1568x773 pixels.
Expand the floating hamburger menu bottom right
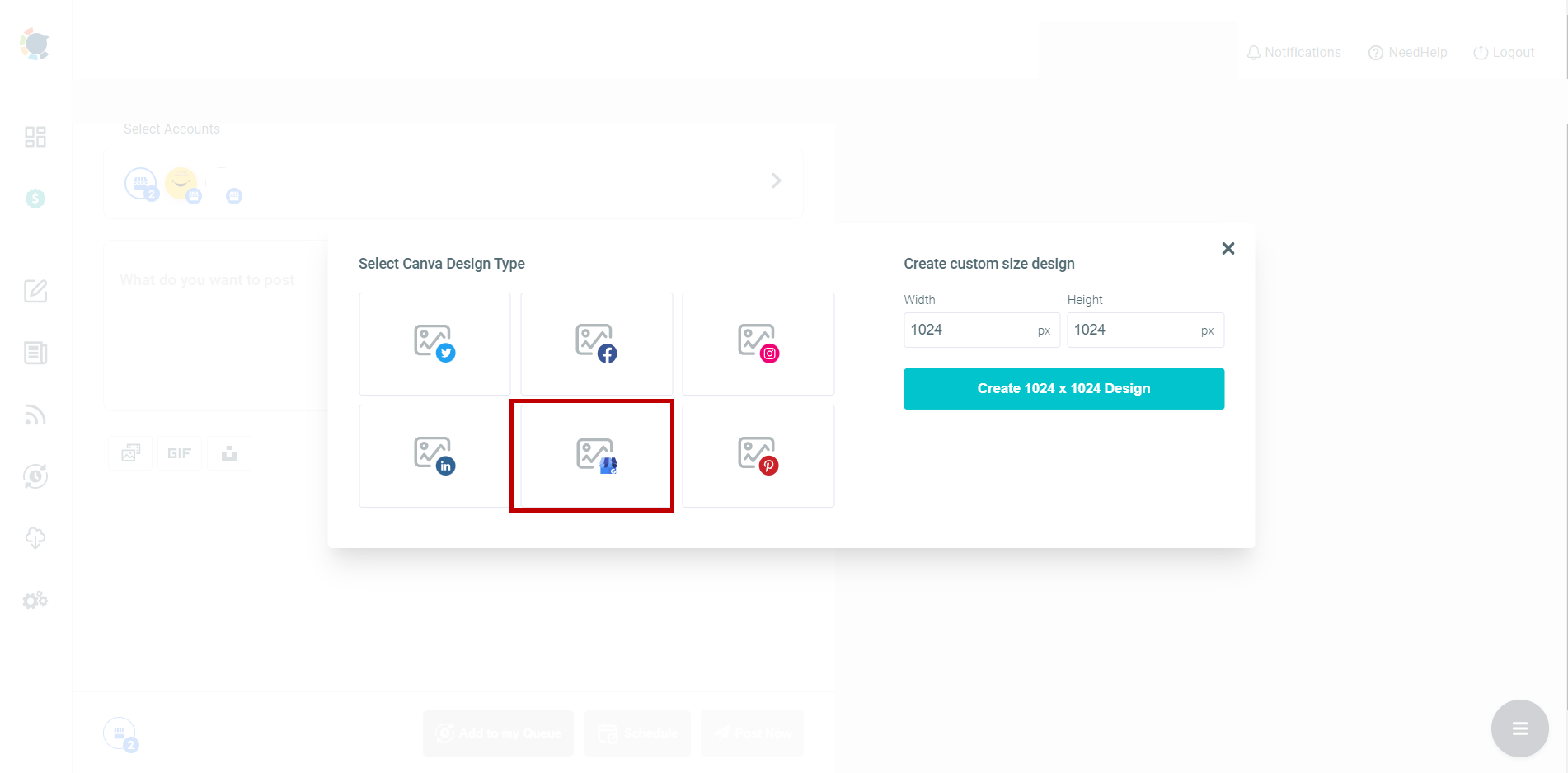point(1519,728)
